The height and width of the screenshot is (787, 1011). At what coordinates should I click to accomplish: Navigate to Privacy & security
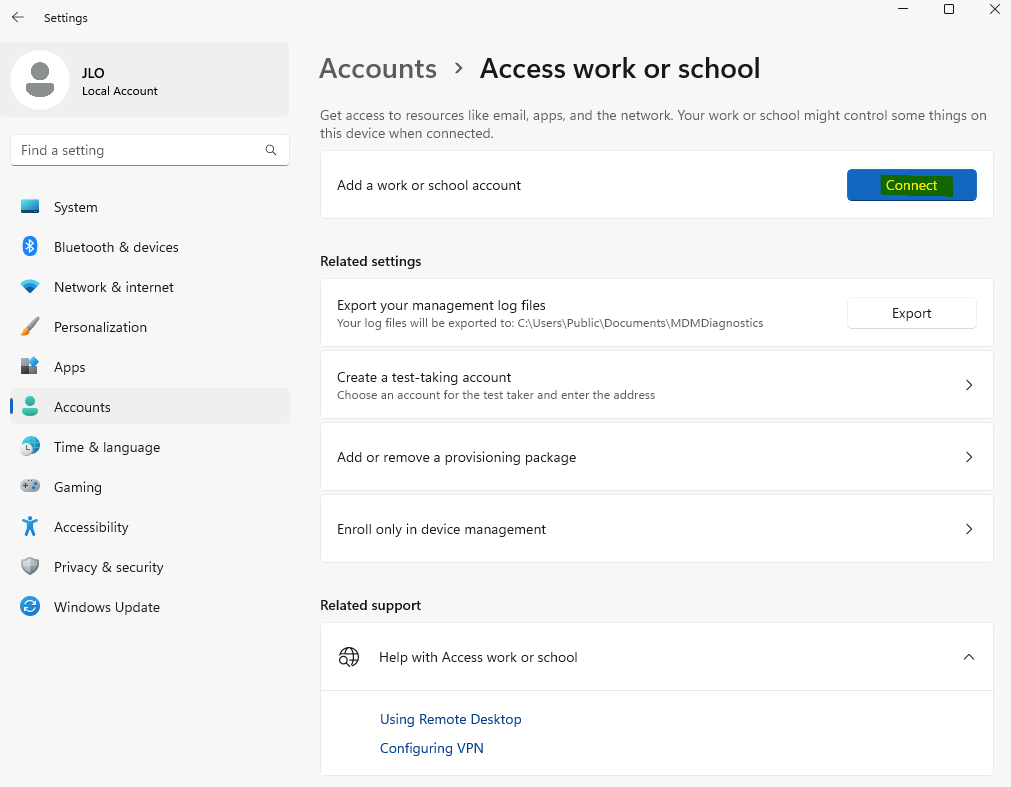[x=150, y=567]
